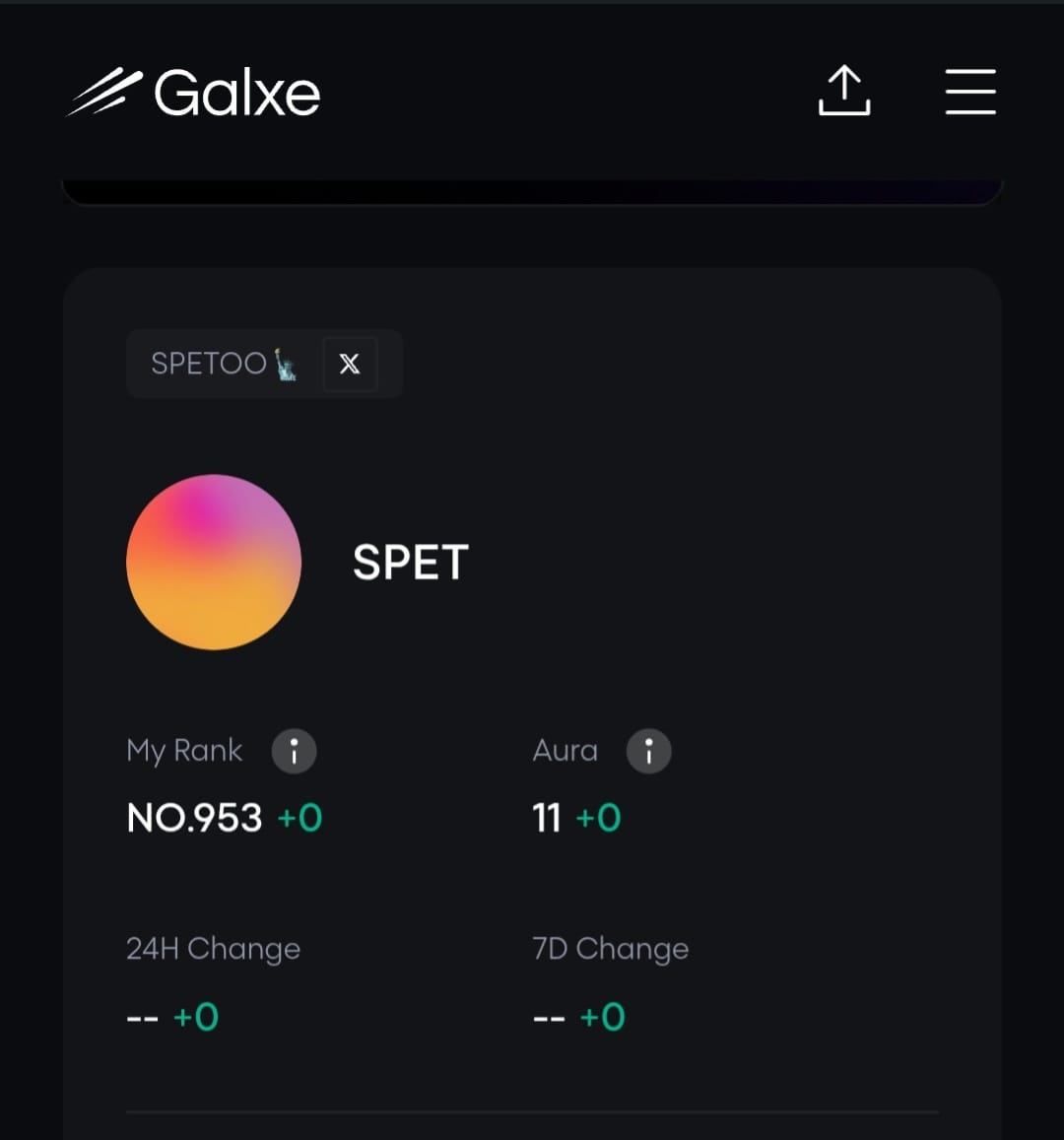Click the green +0 beside Aura

pos(598,818)
